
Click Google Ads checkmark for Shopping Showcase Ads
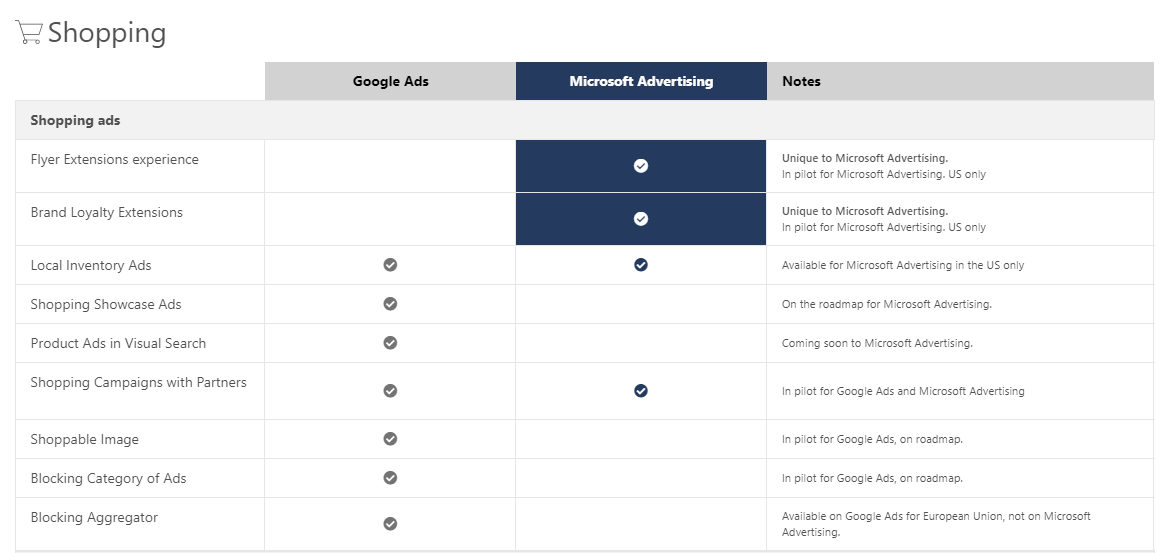click(390, 304)
